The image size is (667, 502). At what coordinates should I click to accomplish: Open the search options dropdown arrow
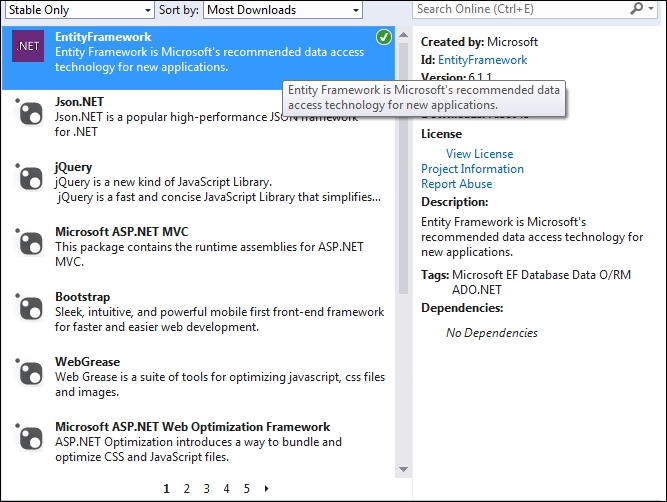coord(651,9)
